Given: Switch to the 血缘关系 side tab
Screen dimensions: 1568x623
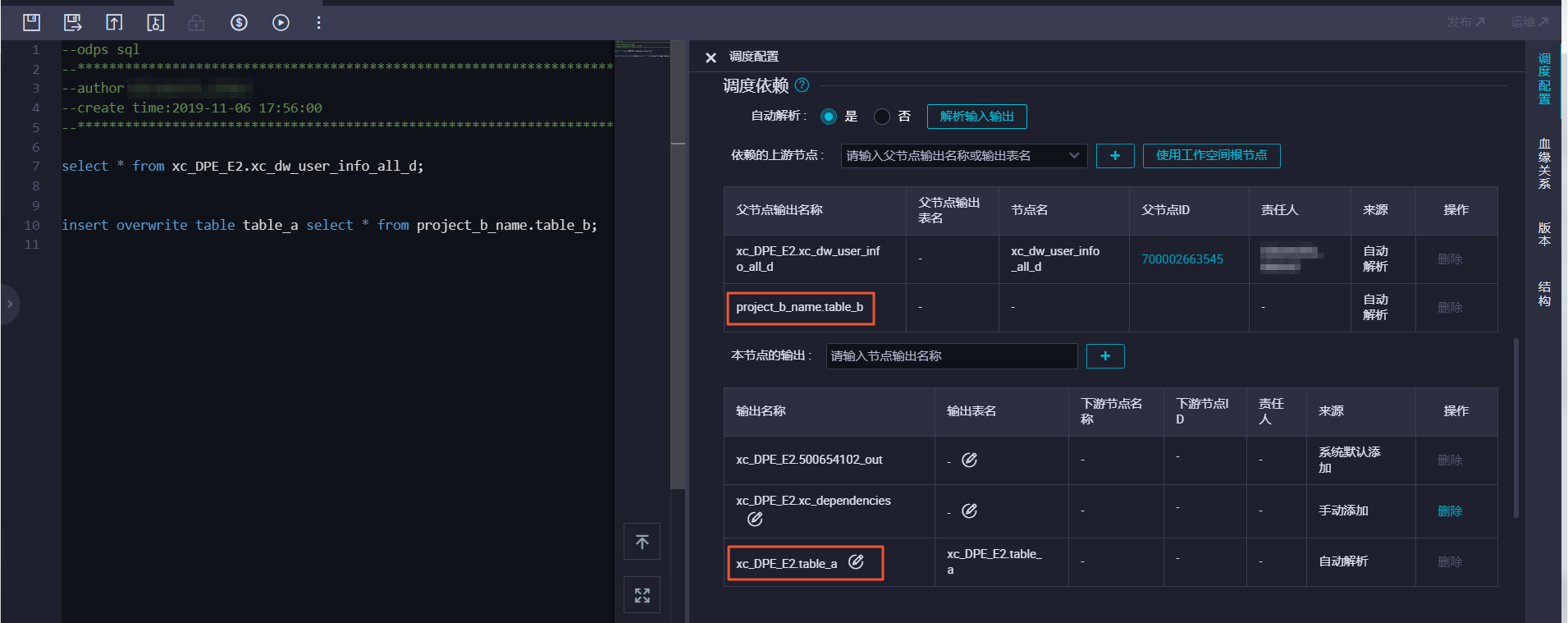Looking at the screenshot, I should pos(1544,163).
